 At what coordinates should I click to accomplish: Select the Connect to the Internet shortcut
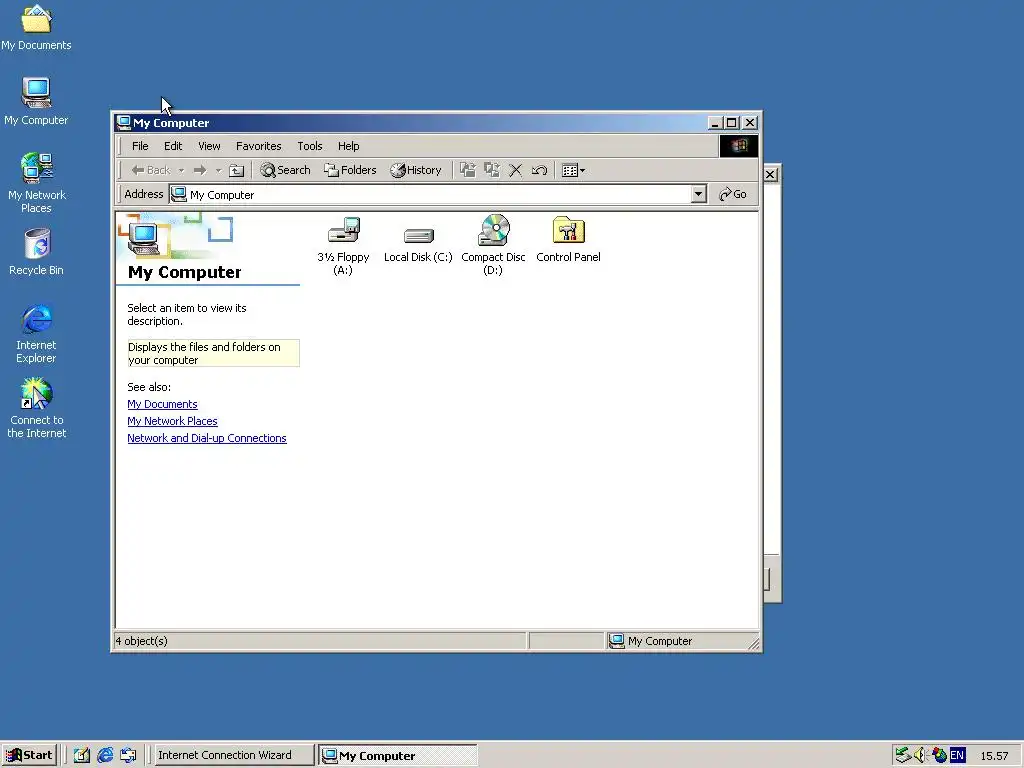click(x=37, y=409)
